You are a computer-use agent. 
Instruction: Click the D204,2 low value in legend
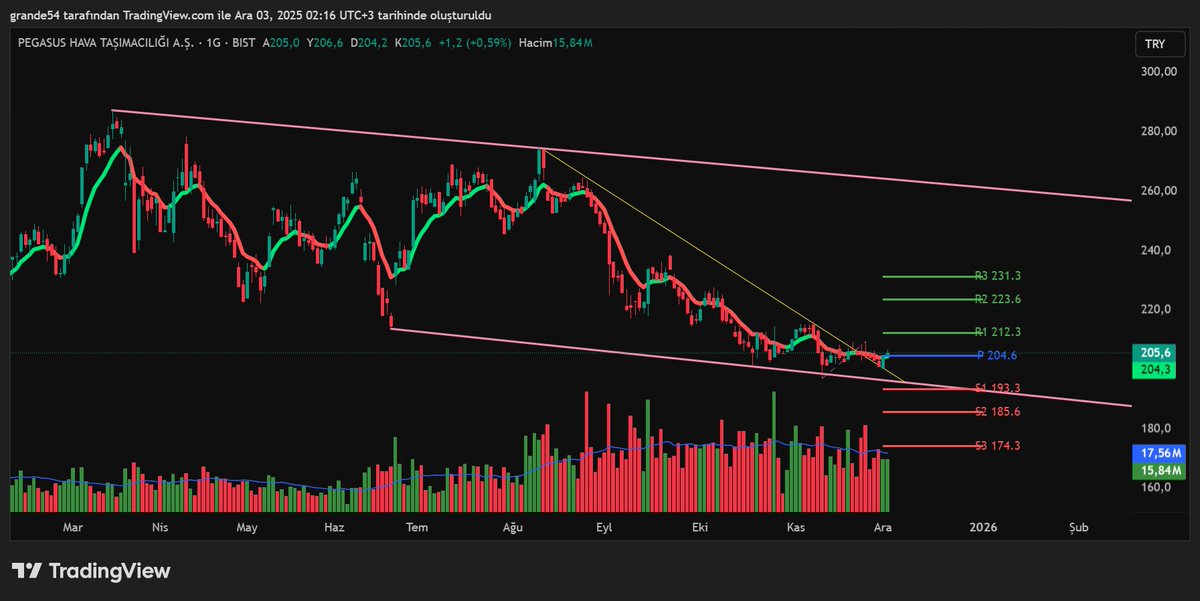368,43
